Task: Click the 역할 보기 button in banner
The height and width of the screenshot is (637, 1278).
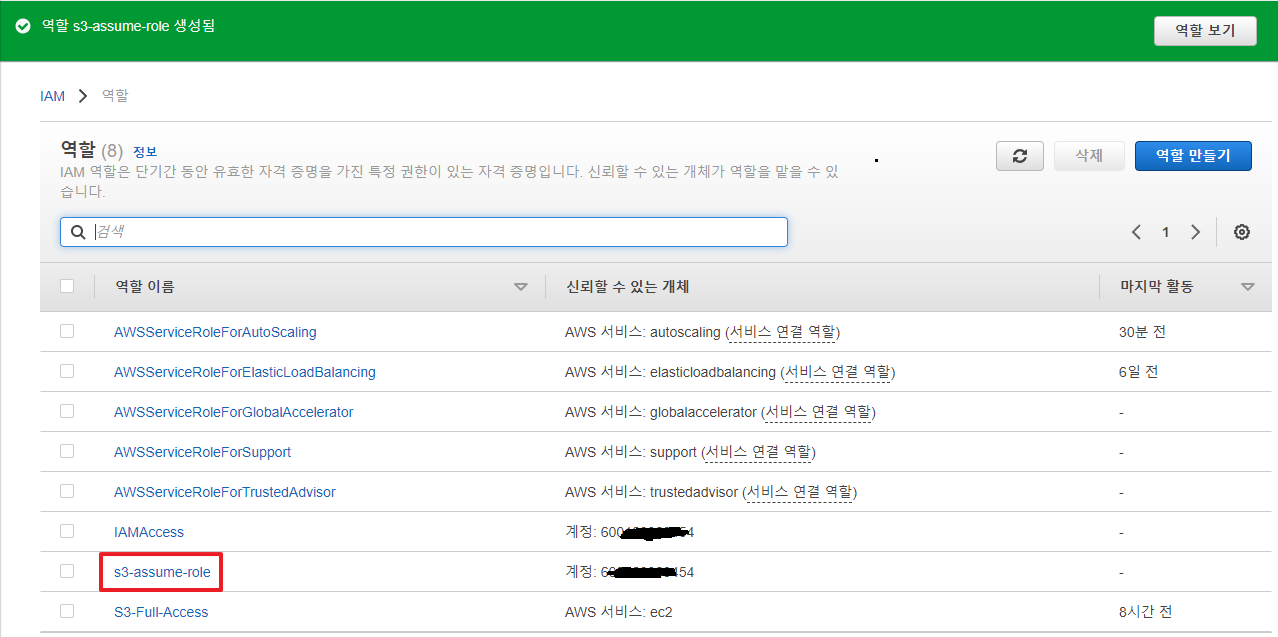Action: [x=1205, y=30]
